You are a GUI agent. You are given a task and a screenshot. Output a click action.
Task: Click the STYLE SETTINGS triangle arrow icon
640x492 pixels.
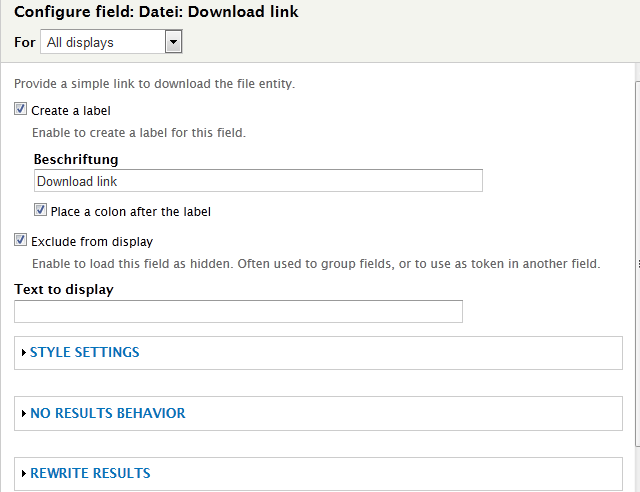point(23,353)
